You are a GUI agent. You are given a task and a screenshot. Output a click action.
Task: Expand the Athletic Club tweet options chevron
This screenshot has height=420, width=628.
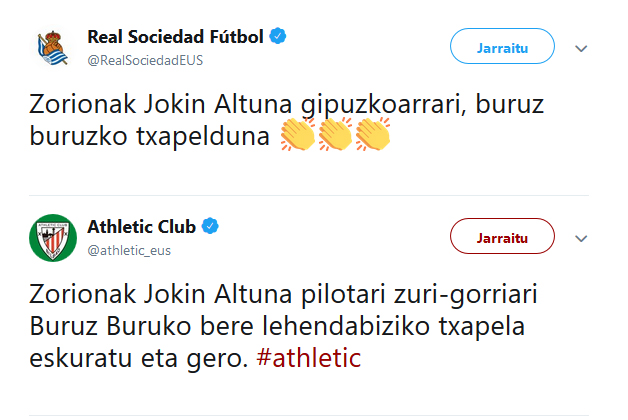[x=581, y=238]
